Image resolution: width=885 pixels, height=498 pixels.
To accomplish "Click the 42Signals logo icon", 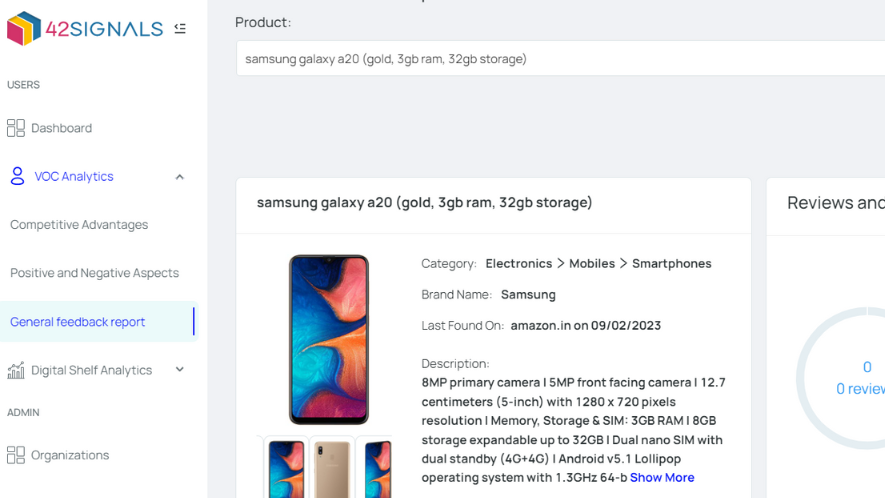I will click(23, 28).
